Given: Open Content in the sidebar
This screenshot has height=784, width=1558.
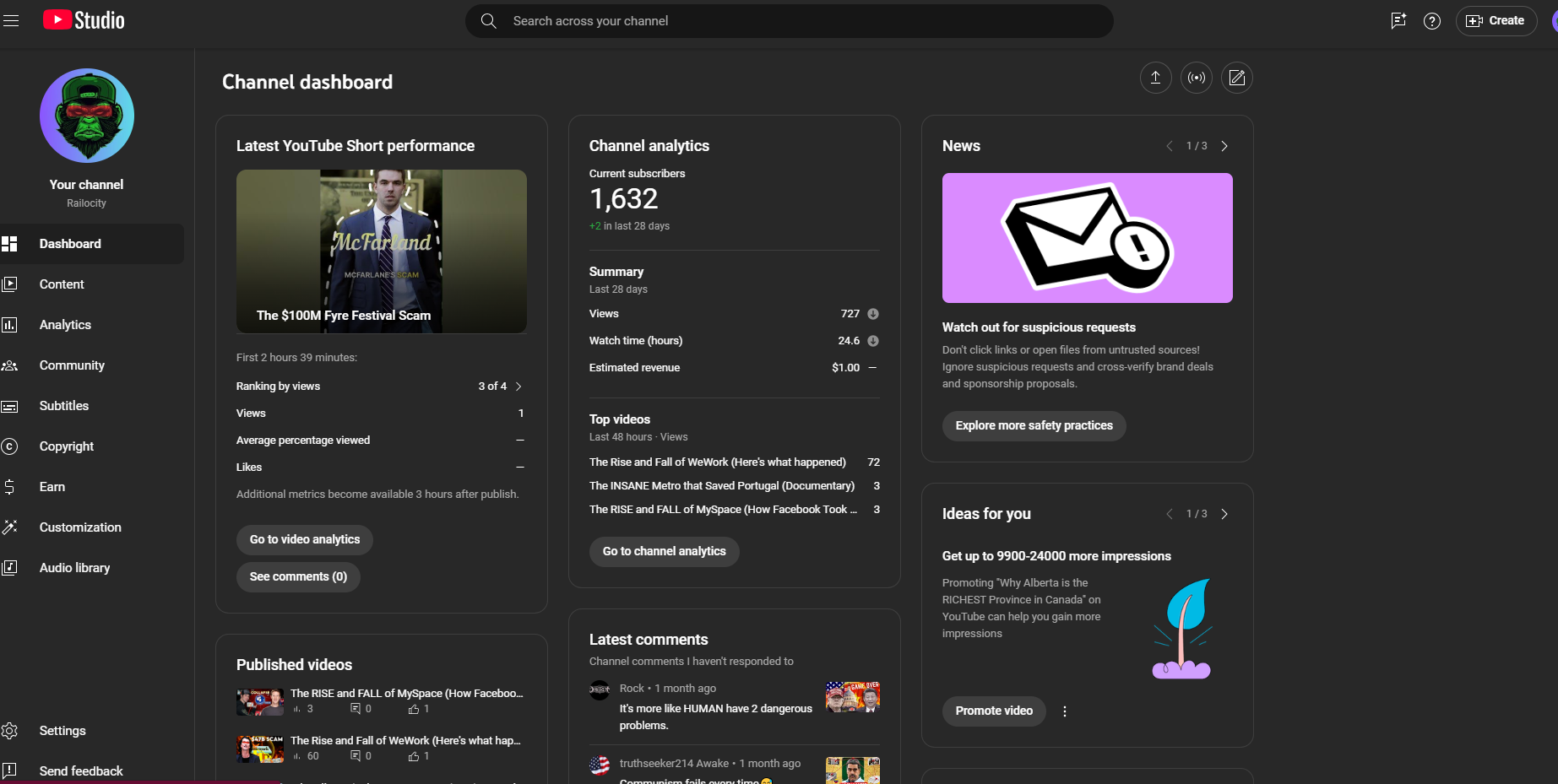Looking at the screenshot, I should click(x=91, y=284).
